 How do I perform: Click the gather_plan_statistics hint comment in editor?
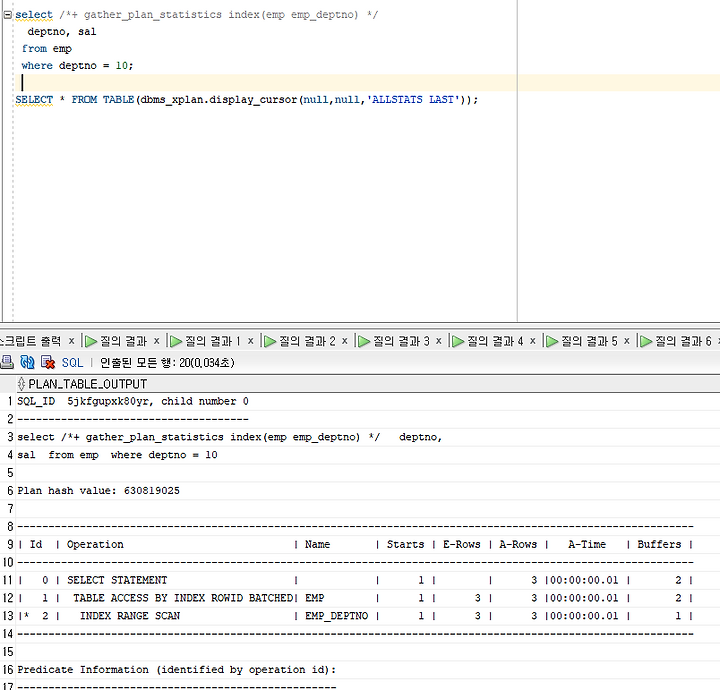pos(219,15)
